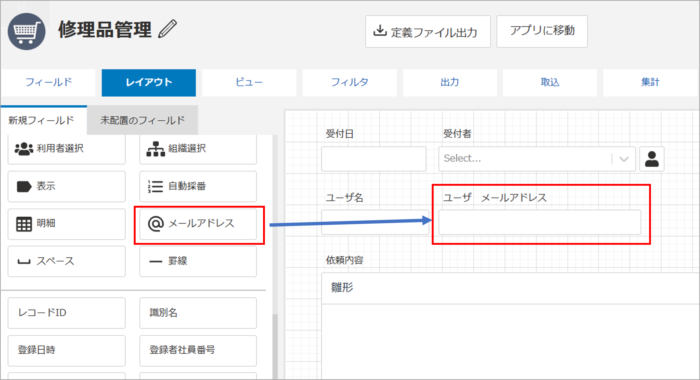Click the 罫線 line icon
Image resolution: width=700 pixels, height=380 pixels.
[x=155, y=261]
